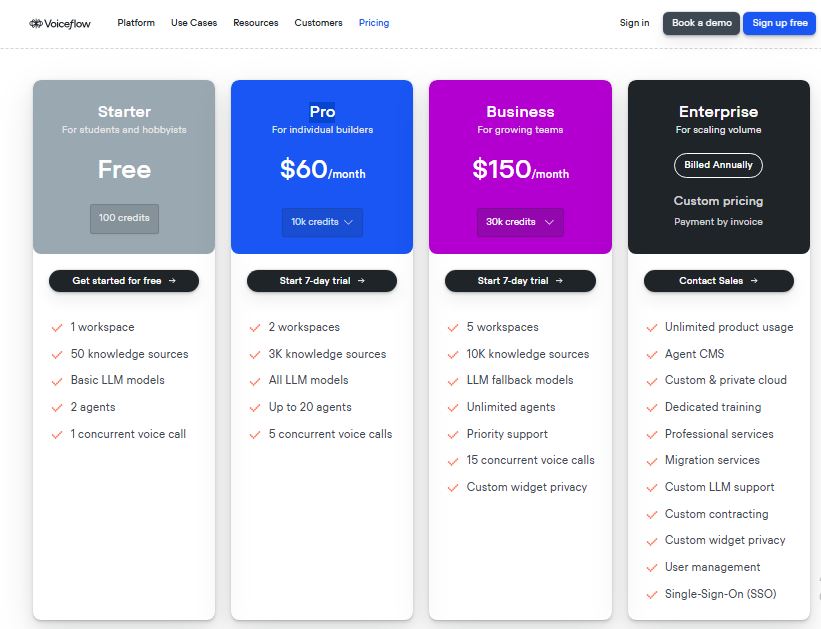This screenshot has height=629, width=821.
Task: Click the Starter 100 credits box
Action: click(x=124, y=218)
